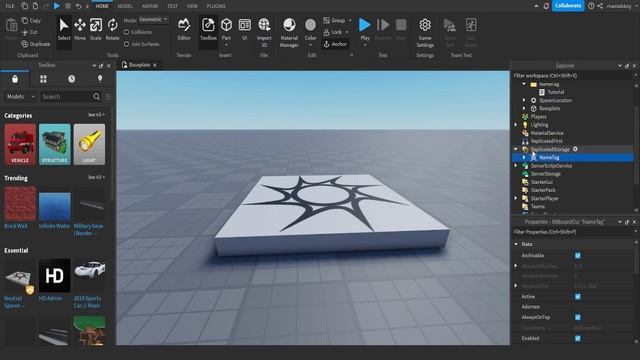The height and width of the screenshot is (360, 640).
Task: Click Cut in Clipboard group
Action: (30, 32)
